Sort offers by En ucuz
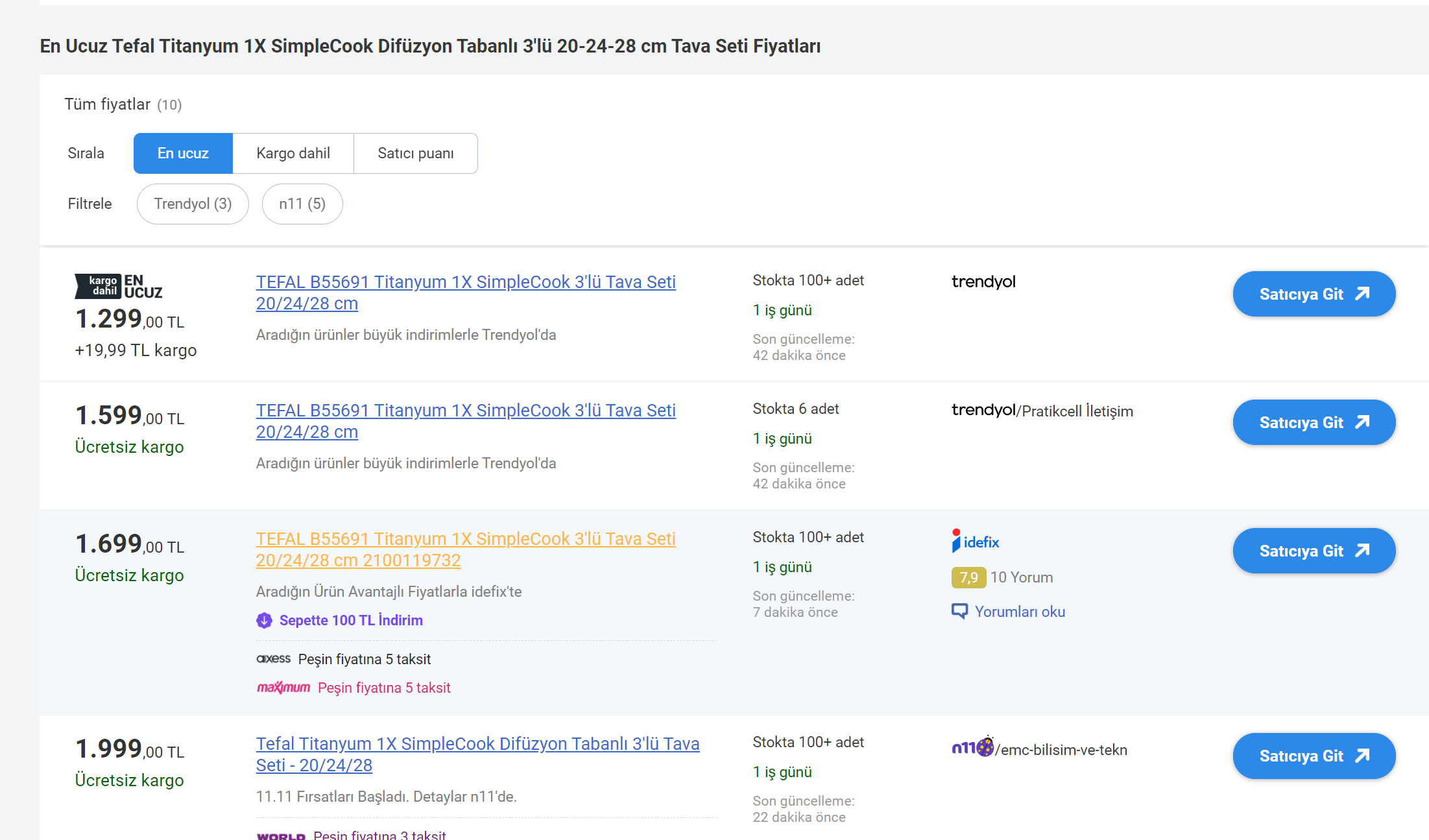Screen dimensions: 1429x840 click(183, 153)
